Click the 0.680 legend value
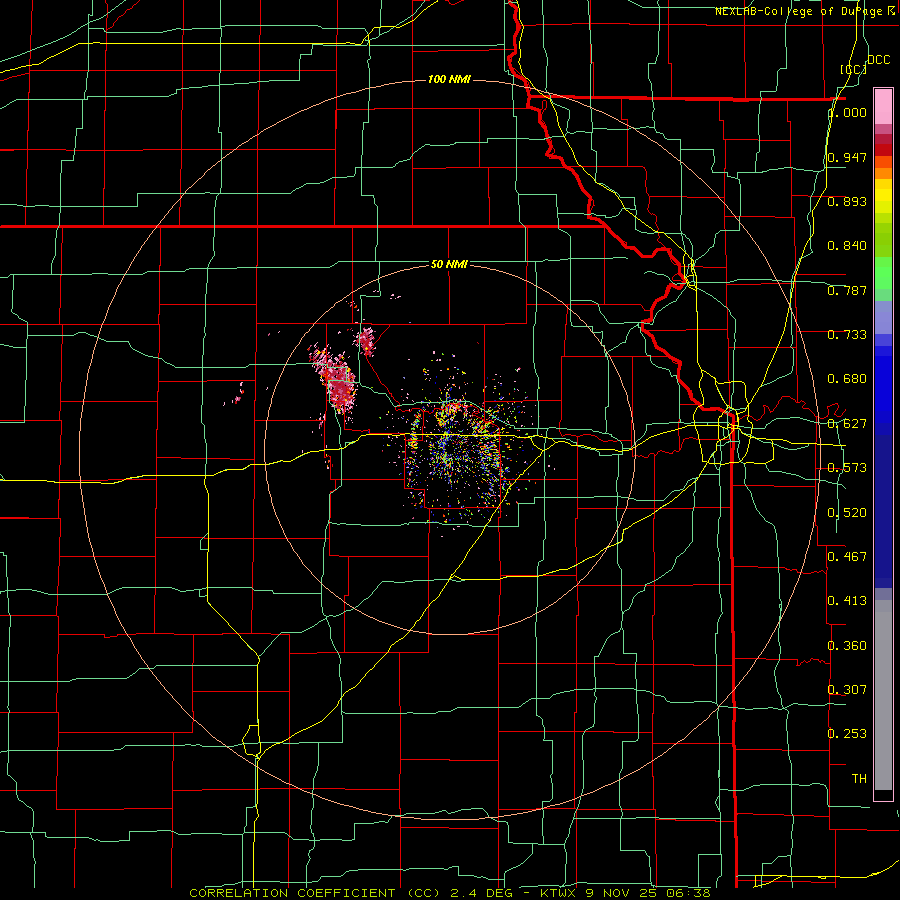This screenshot has width=900, height=900. (847, 379)
